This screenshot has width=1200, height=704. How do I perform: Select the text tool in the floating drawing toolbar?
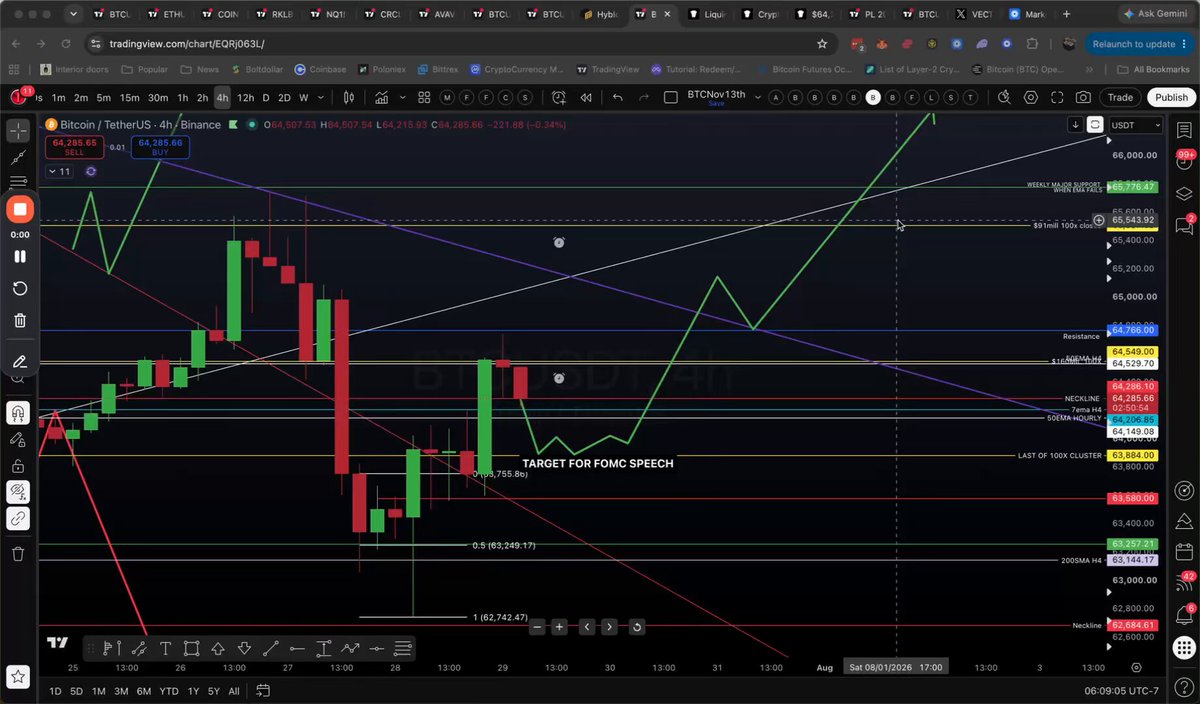click(x=165, y=648)
